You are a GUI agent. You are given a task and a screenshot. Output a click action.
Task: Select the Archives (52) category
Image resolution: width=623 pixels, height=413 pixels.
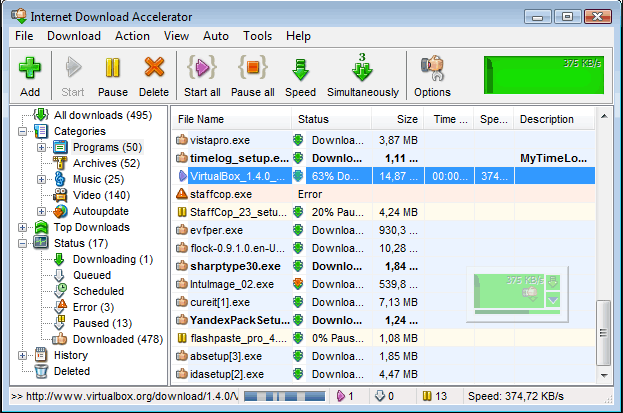[x=106, y=163]
